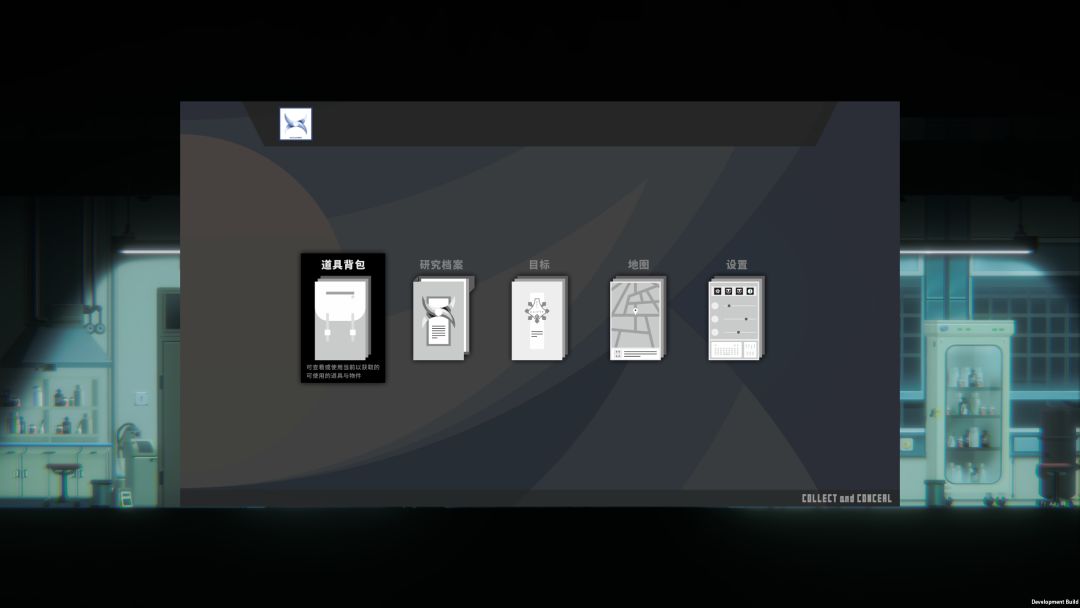Open the backpack inventory card icon
This screenshot has height=608, width=1080.
click(x=341, y=319)
